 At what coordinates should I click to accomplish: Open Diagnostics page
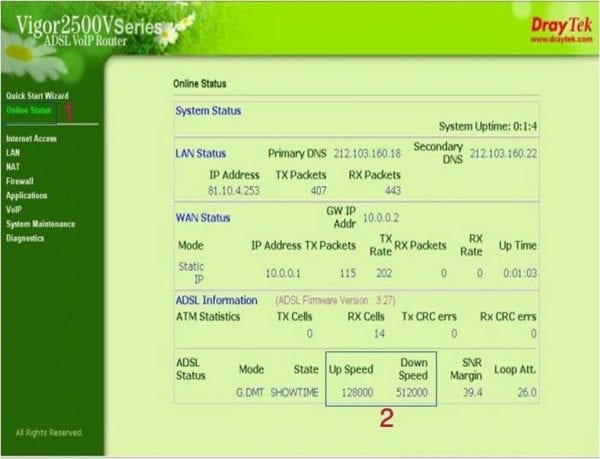click(x=25, y=238)
